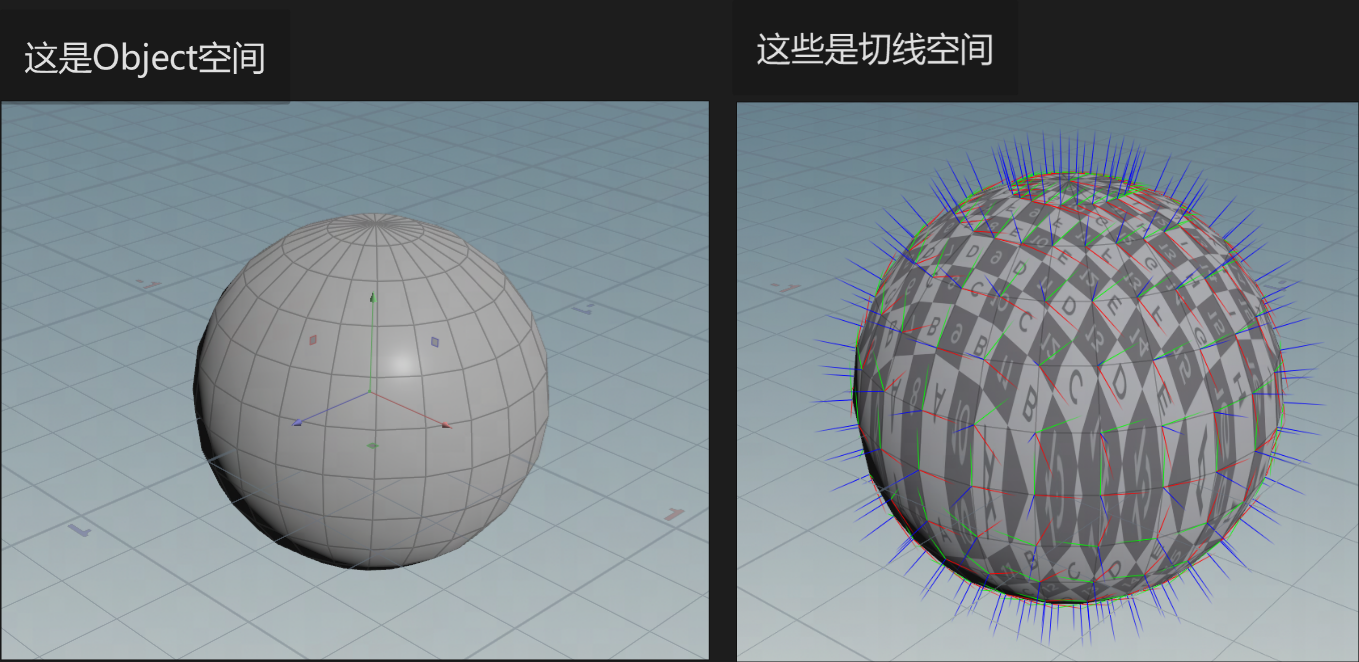Open the tangent space checkered sphere image

click(x=1048, y=381)
